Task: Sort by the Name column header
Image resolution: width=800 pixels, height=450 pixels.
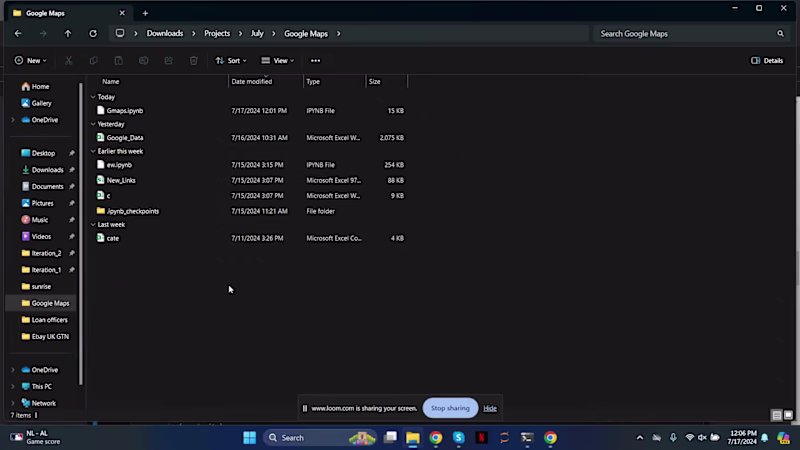Action: point(110,82)
